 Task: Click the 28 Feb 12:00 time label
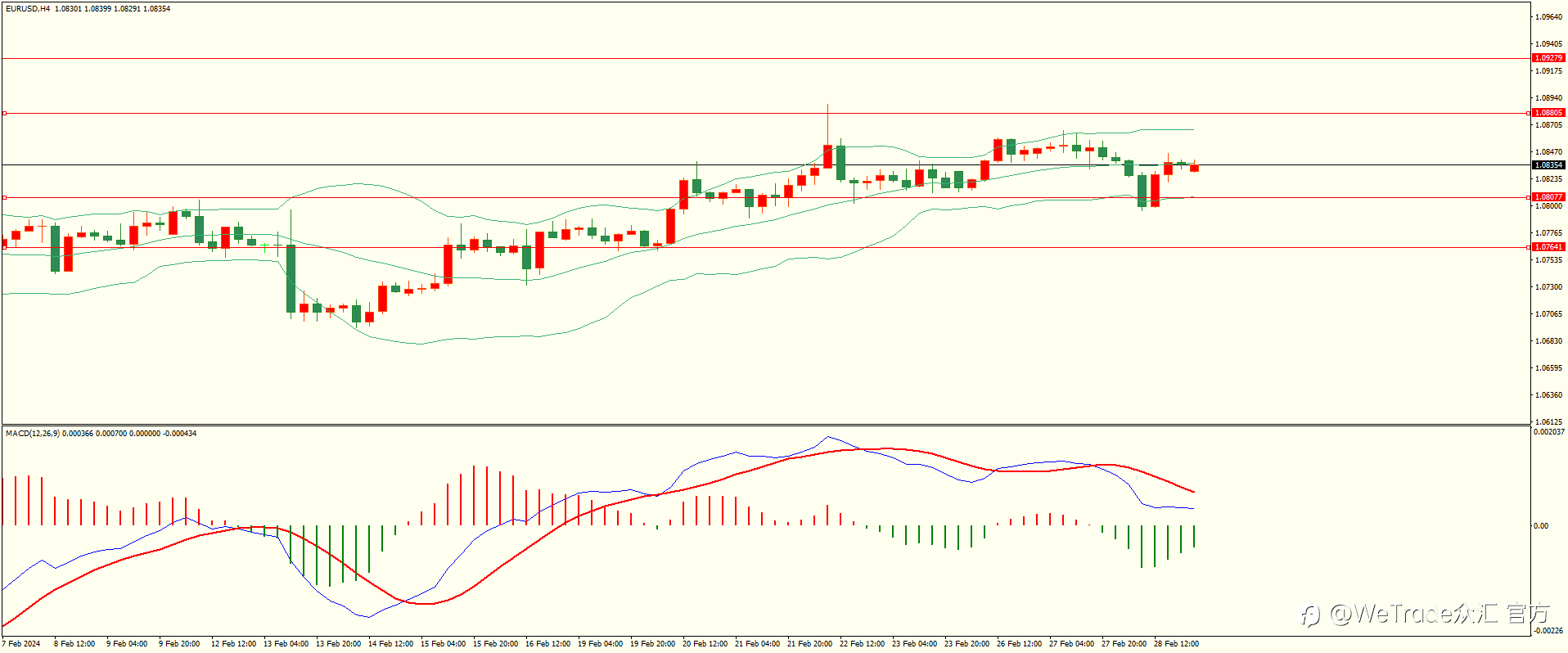click(x=1176, y=644)
